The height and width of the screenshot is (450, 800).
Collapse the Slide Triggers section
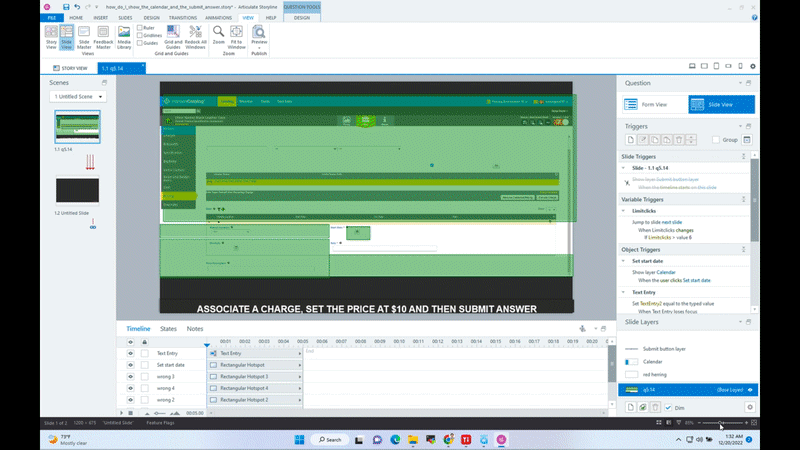743,157
